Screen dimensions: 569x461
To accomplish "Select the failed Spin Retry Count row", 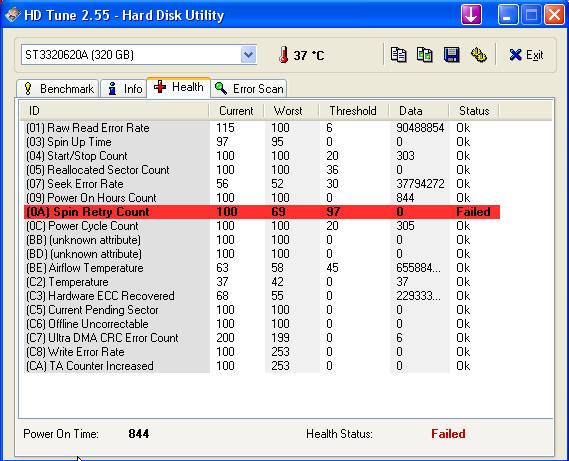I will pyautogui.click(x=262, y=212).
